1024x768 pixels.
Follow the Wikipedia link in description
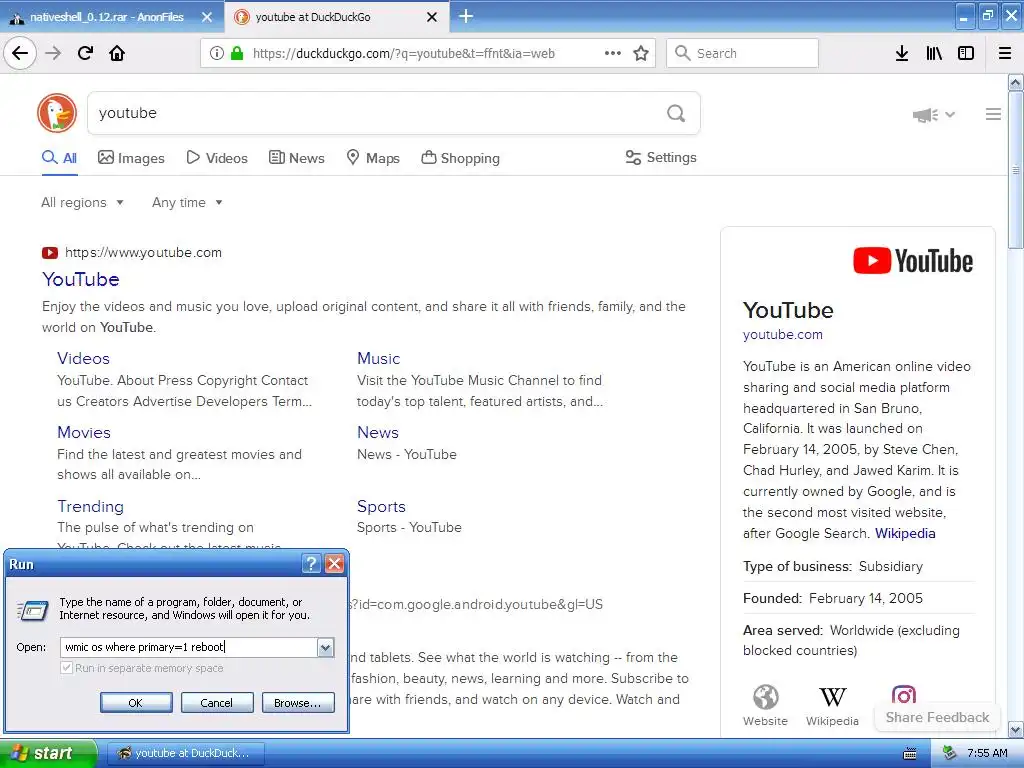coord(904,534)
